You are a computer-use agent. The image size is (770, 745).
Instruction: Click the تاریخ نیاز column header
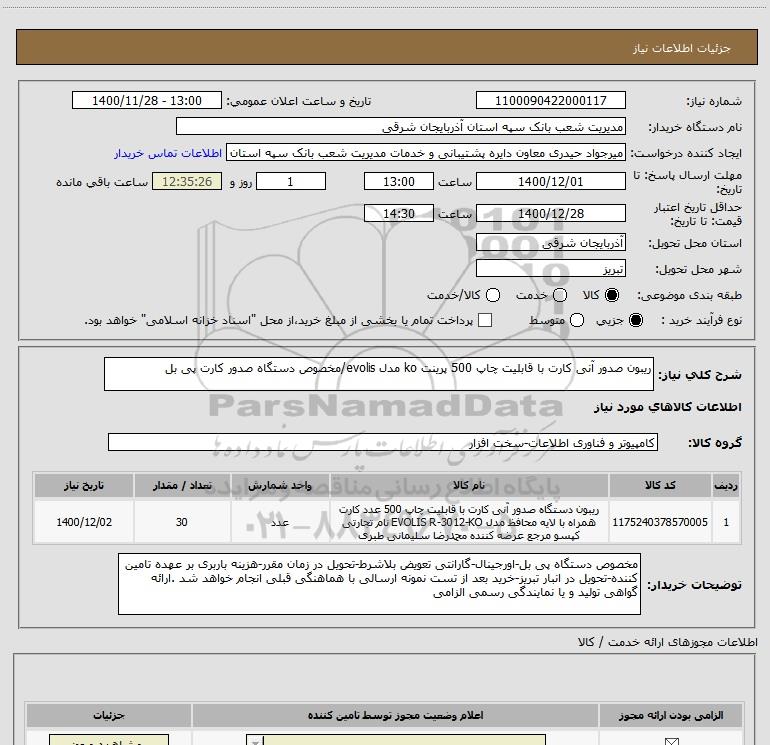tap(84, 485)
